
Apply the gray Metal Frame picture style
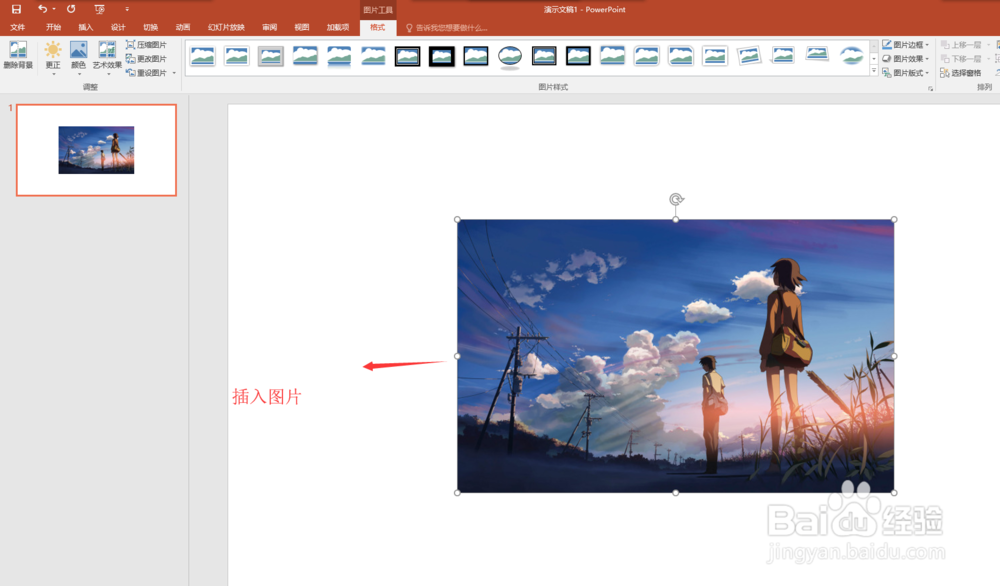[270, 56]
